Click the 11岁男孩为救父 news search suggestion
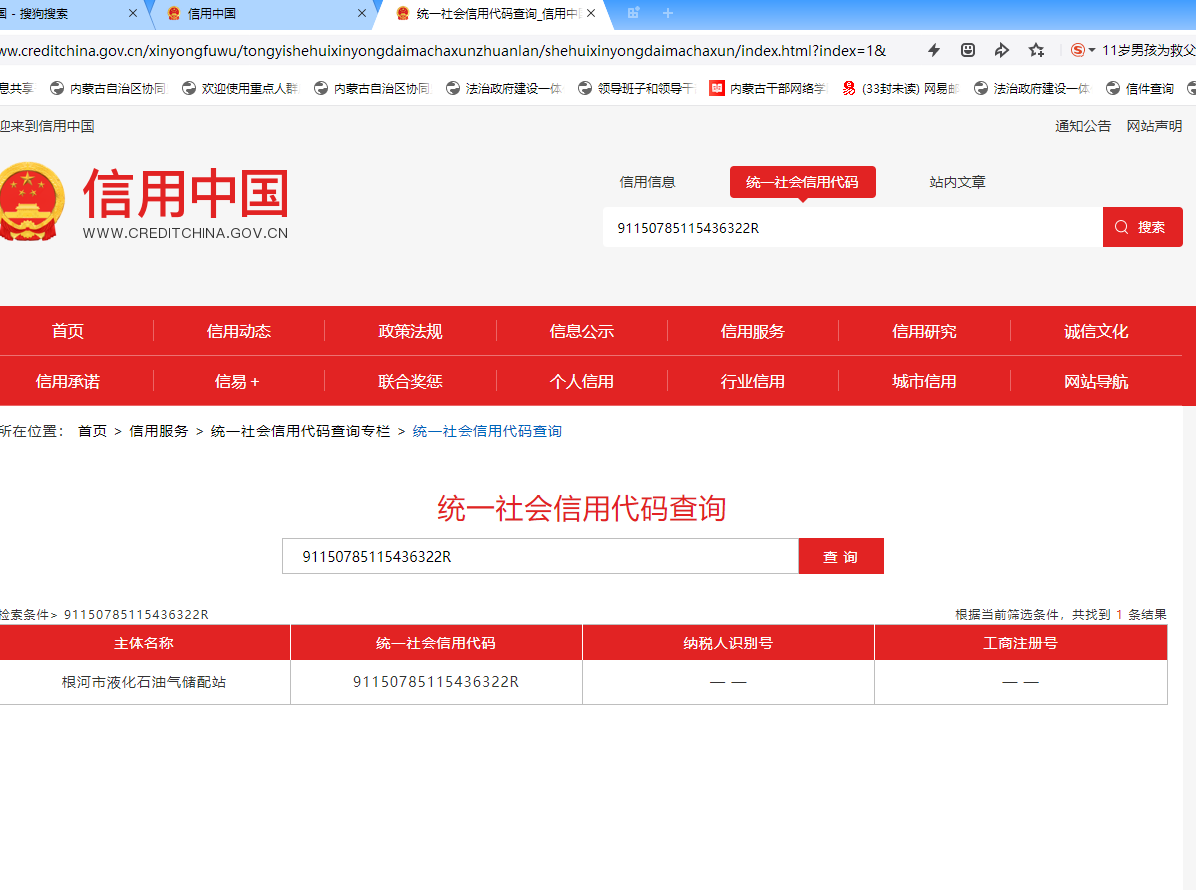This screenshot has height=890, width=1196. click(x=1149, y=50)
